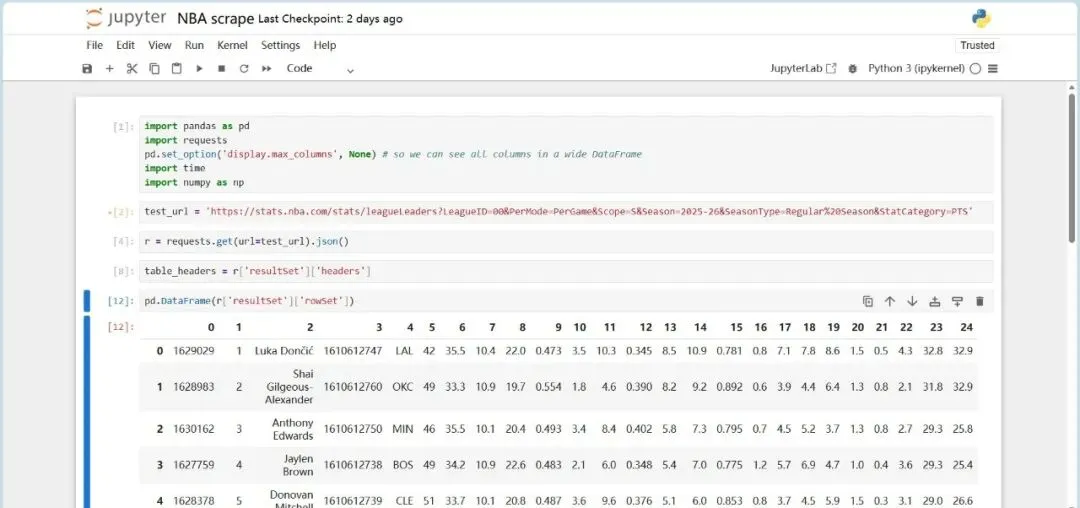Image resolution: width=1080 pixels, height=508 pixels.
Task: Open the Settings menu
Action: 280,45
